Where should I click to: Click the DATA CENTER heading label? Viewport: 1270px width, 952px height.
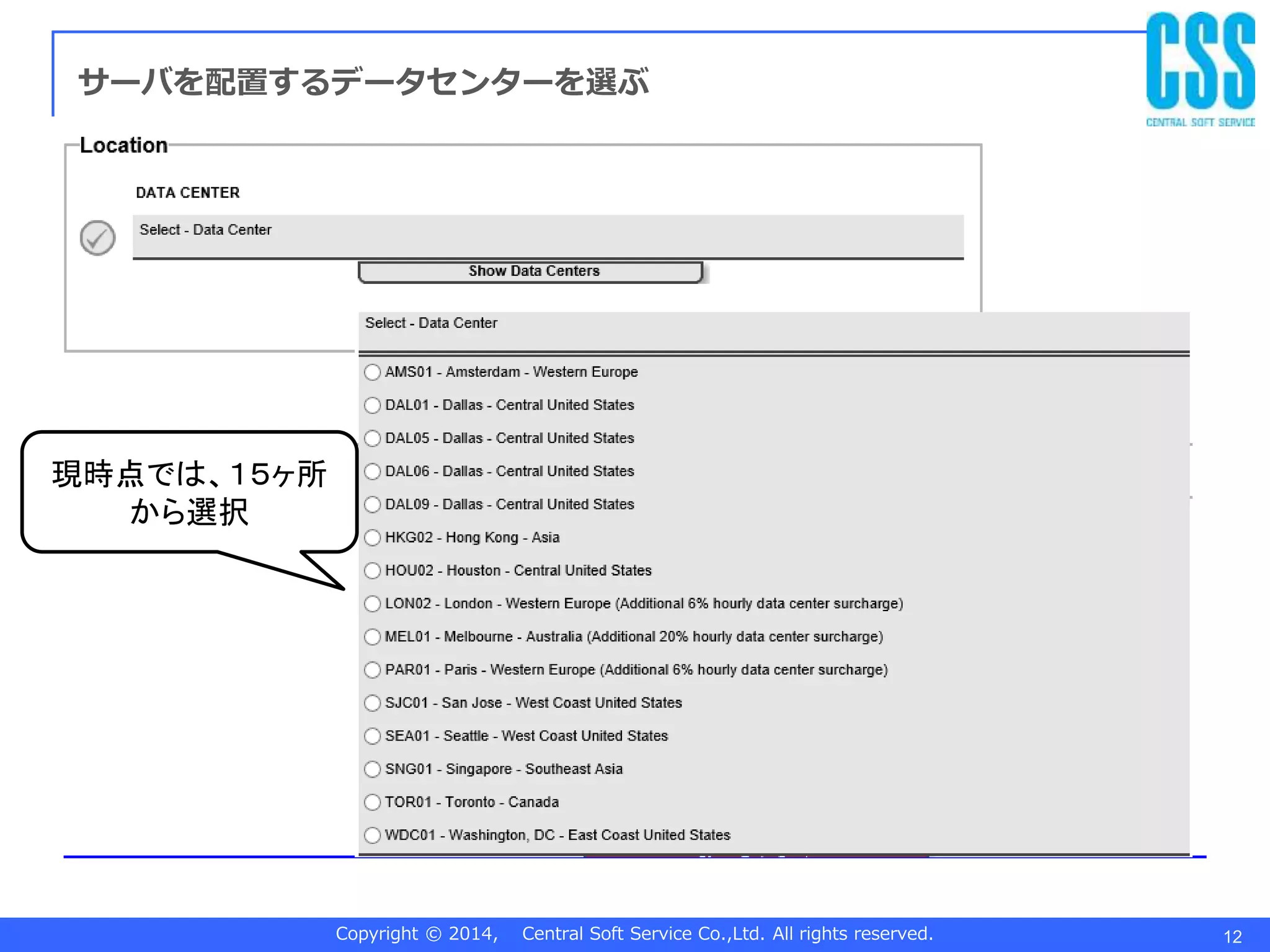point(188,193)
